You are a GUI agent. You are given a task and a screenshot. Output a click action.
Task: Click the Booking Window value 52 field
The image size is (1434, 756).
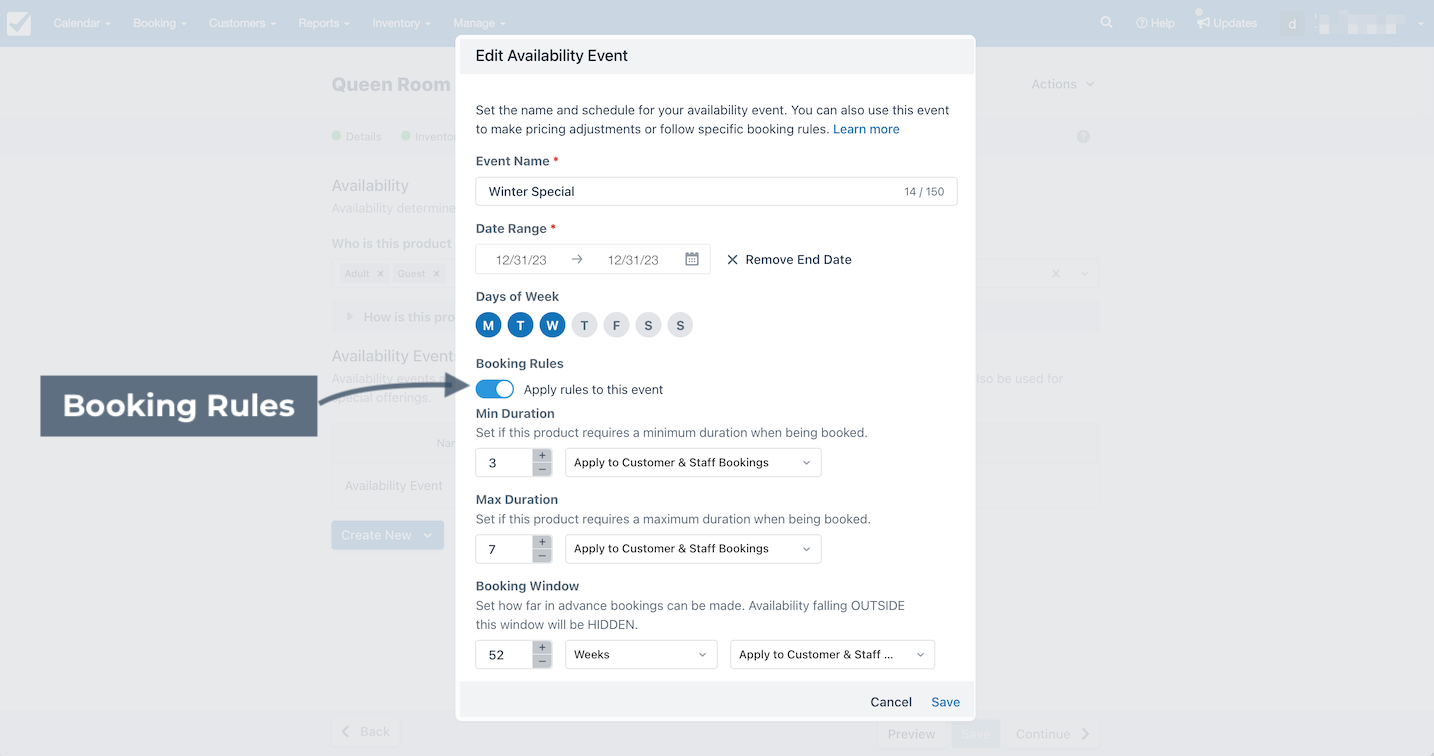coord(504,655)
